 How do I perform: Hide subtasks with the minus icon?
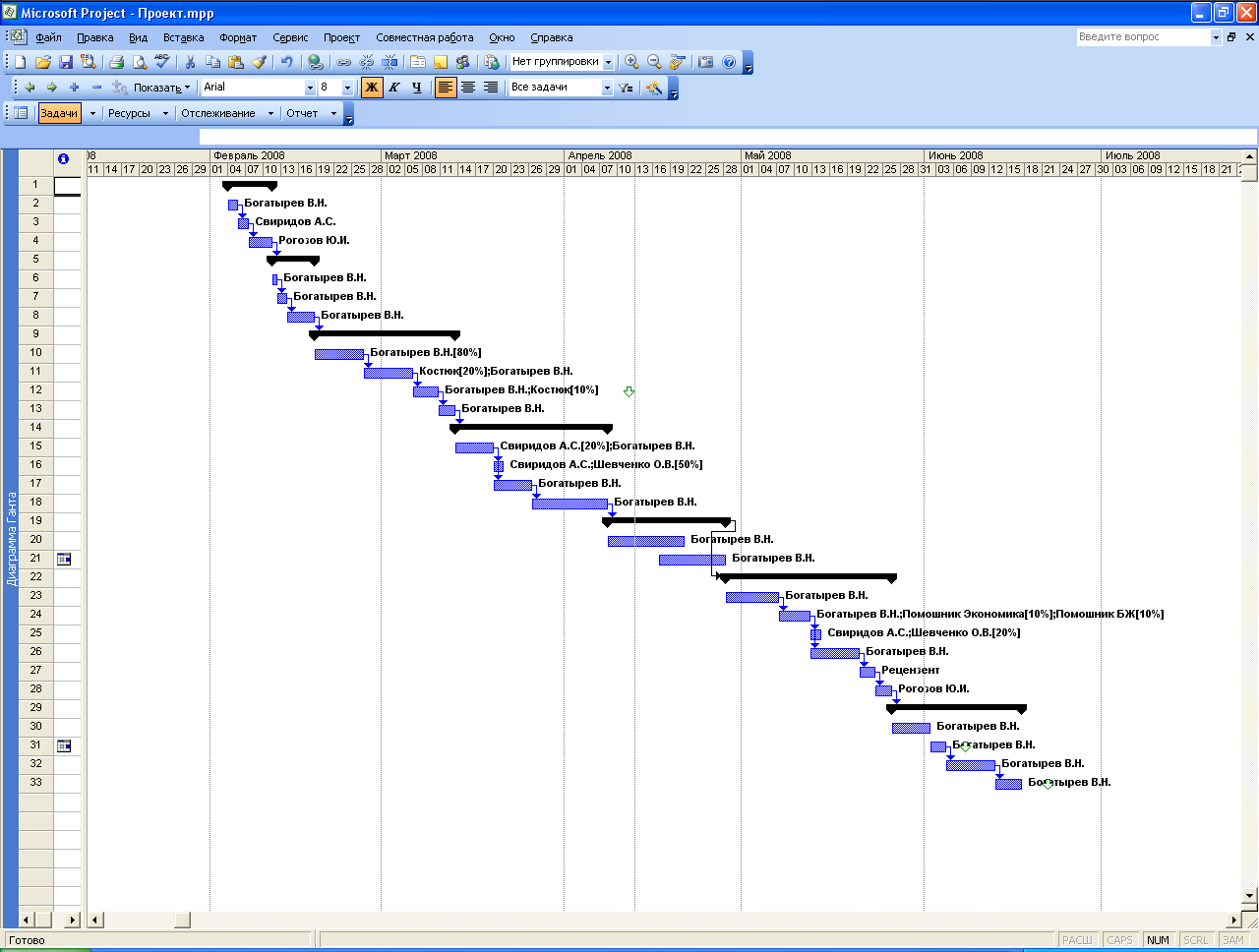pyautogui.click(x=96, y=88)
